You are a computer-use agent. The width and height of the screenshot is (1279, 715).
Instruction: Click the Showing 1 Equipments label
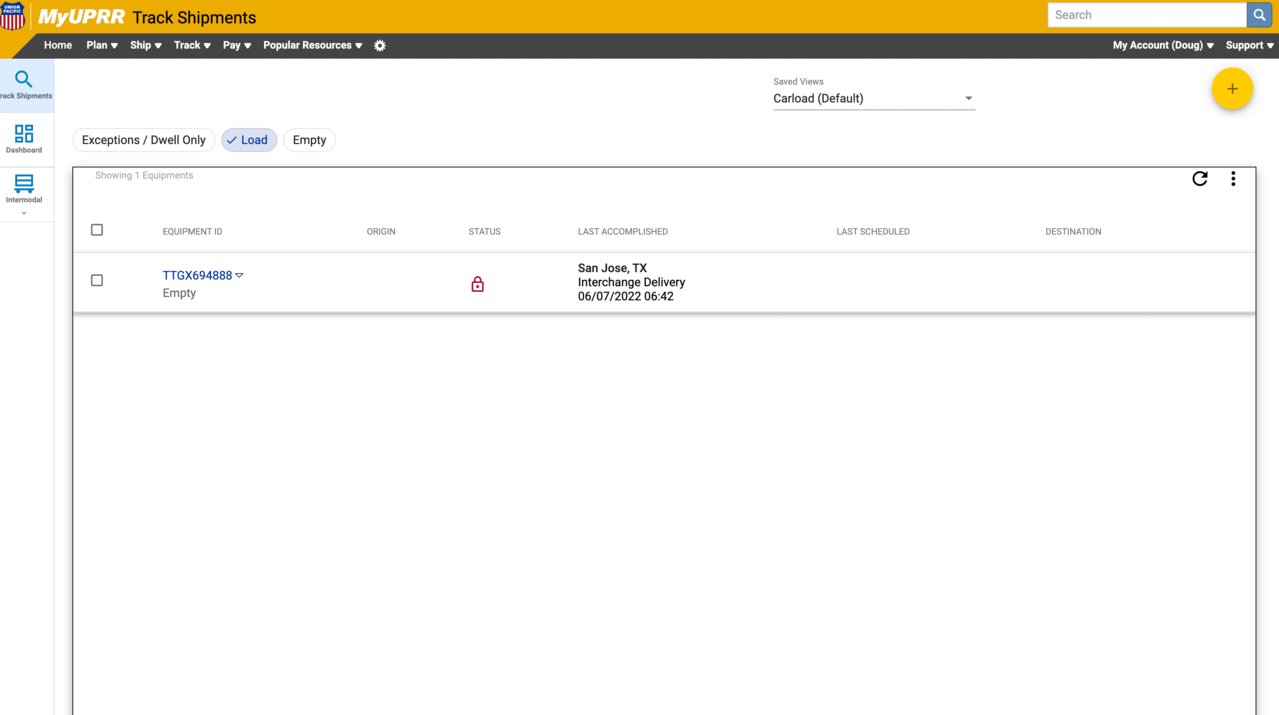(144, 176)
